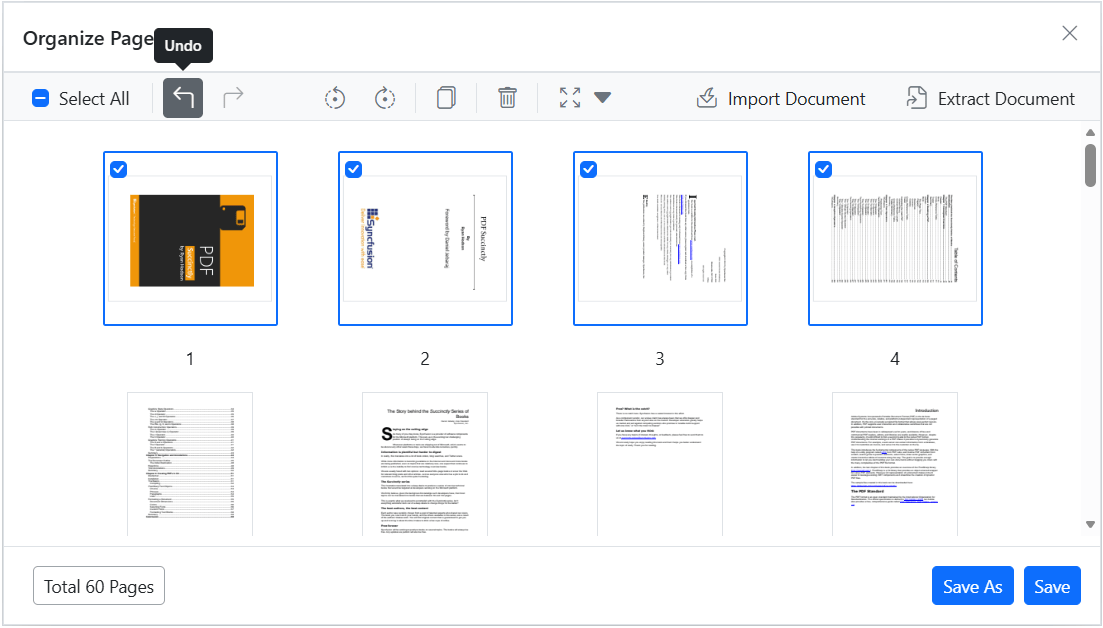Click the Undo arrow icon
1103x628 pixels.
(183, 98)
